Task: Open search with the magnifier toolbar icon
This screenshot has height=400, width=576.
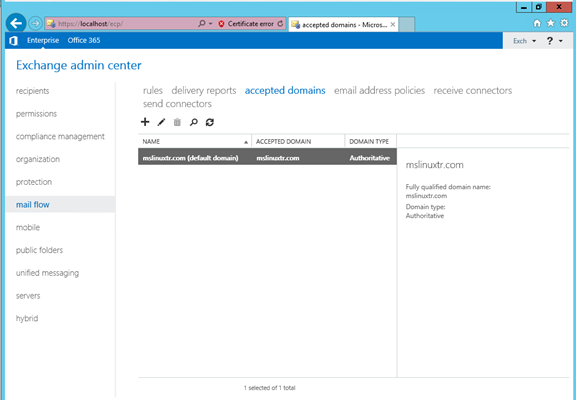Action: [194, 122]
